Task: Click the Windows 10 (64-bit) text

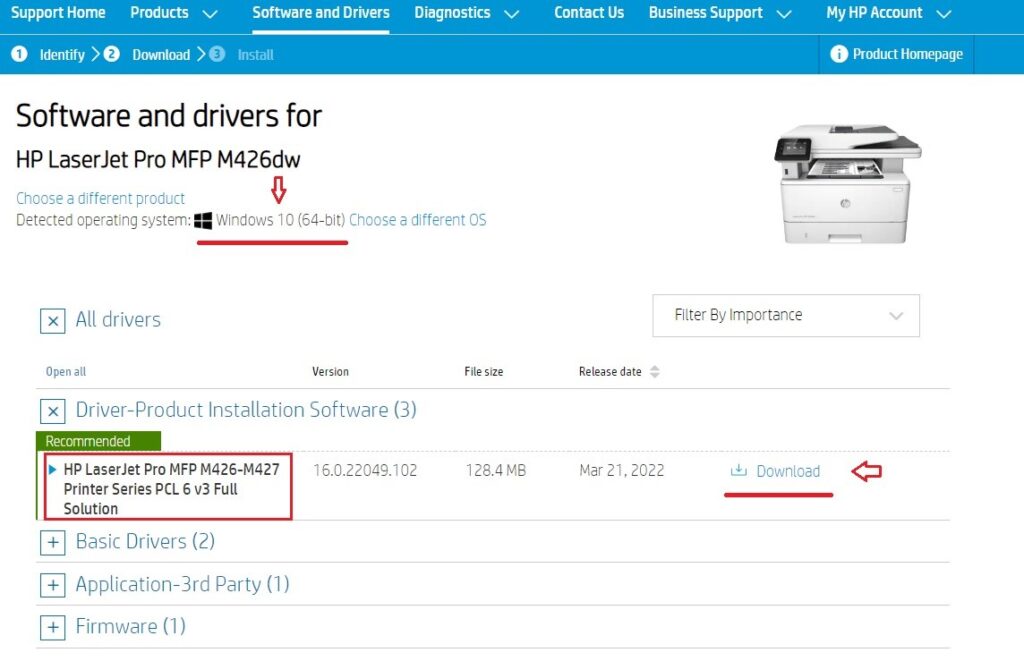Action: click(280, 220)
